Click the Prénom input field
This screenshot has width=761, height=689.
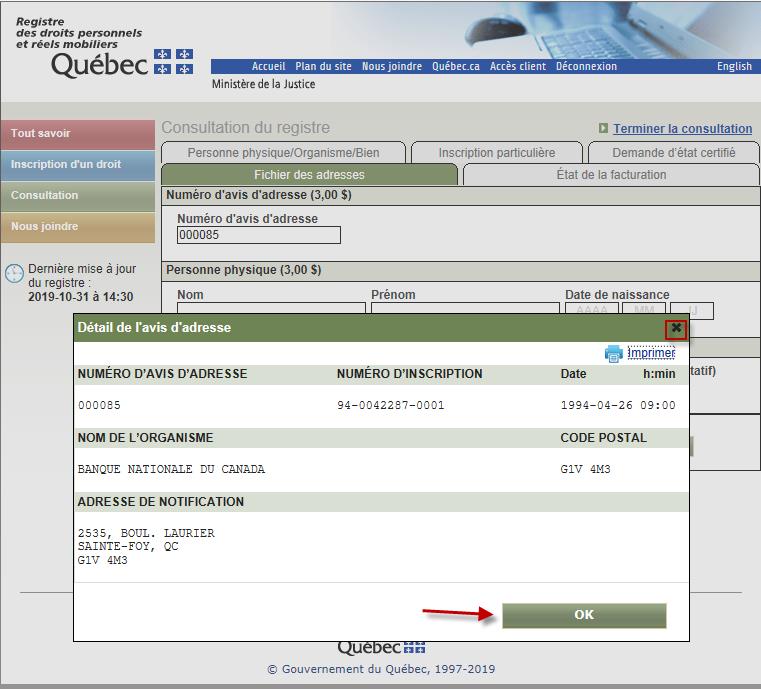[465, 308]
